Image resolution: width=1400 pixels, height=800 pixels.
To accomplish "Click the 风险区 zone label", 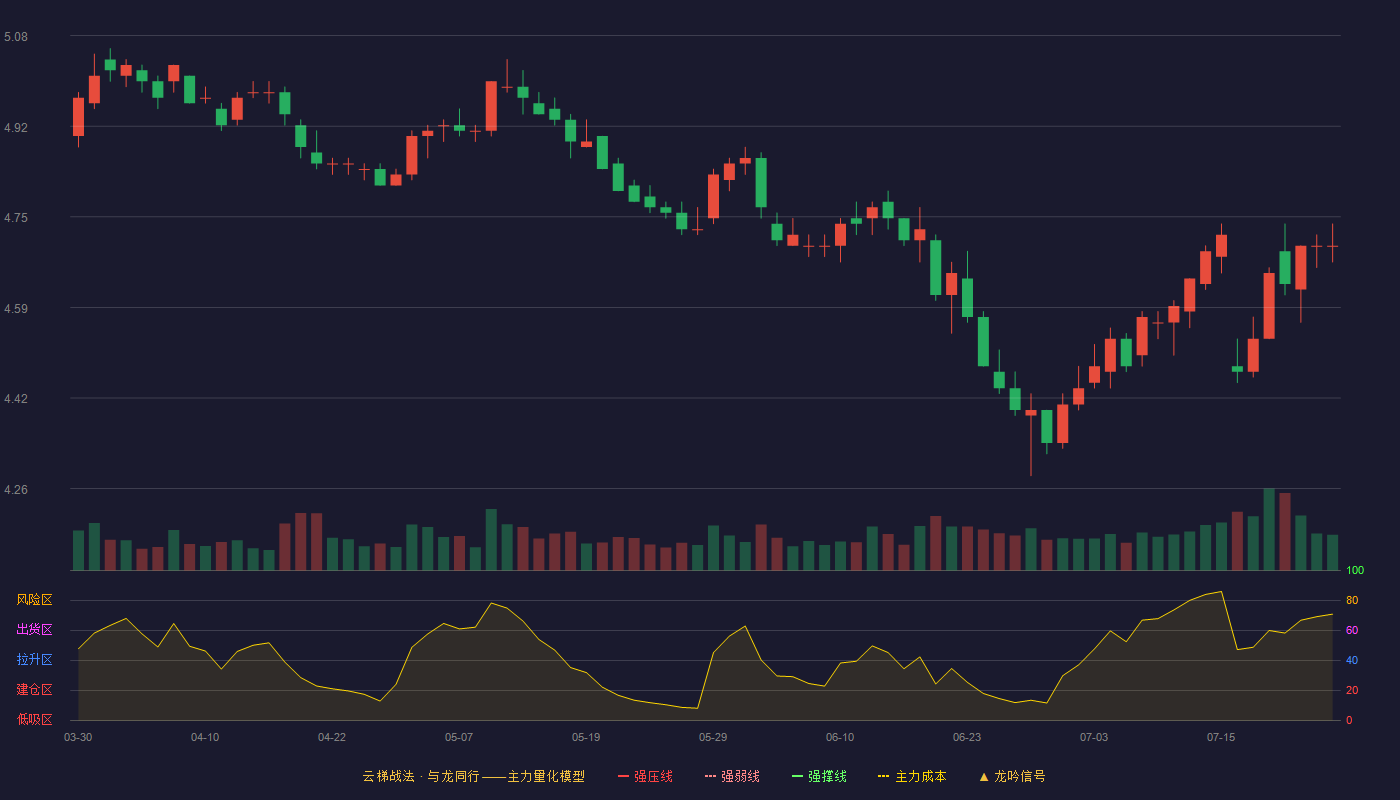I will 34,600.
